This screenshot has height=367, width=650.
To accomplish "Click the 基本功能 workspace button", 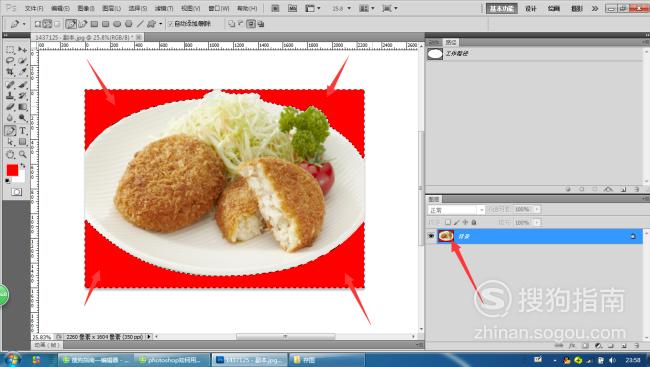I will (502, 8).
